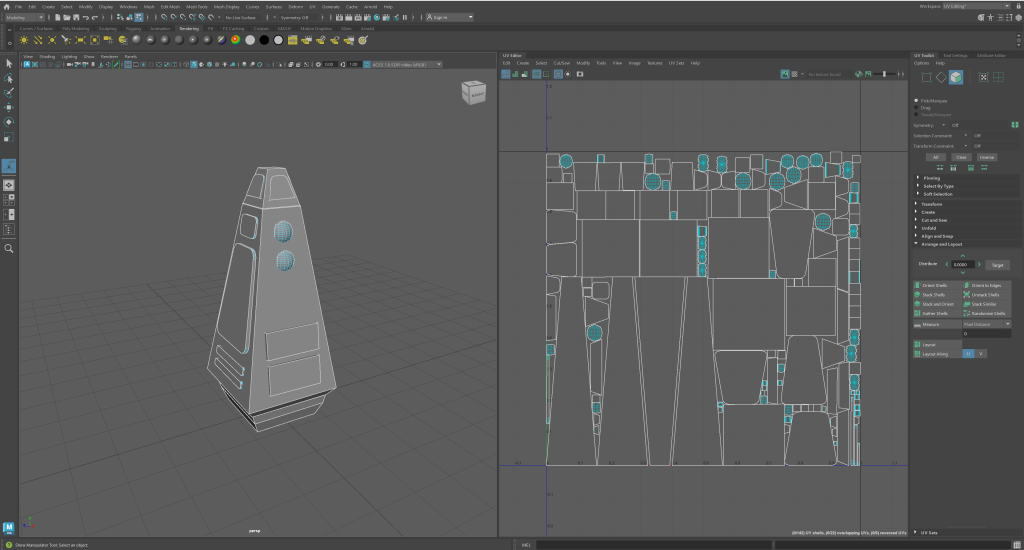Viewport: 1024px width, 550px height.
Task: Switch to the Poly Modeling shelf tab
Action: 76,29
